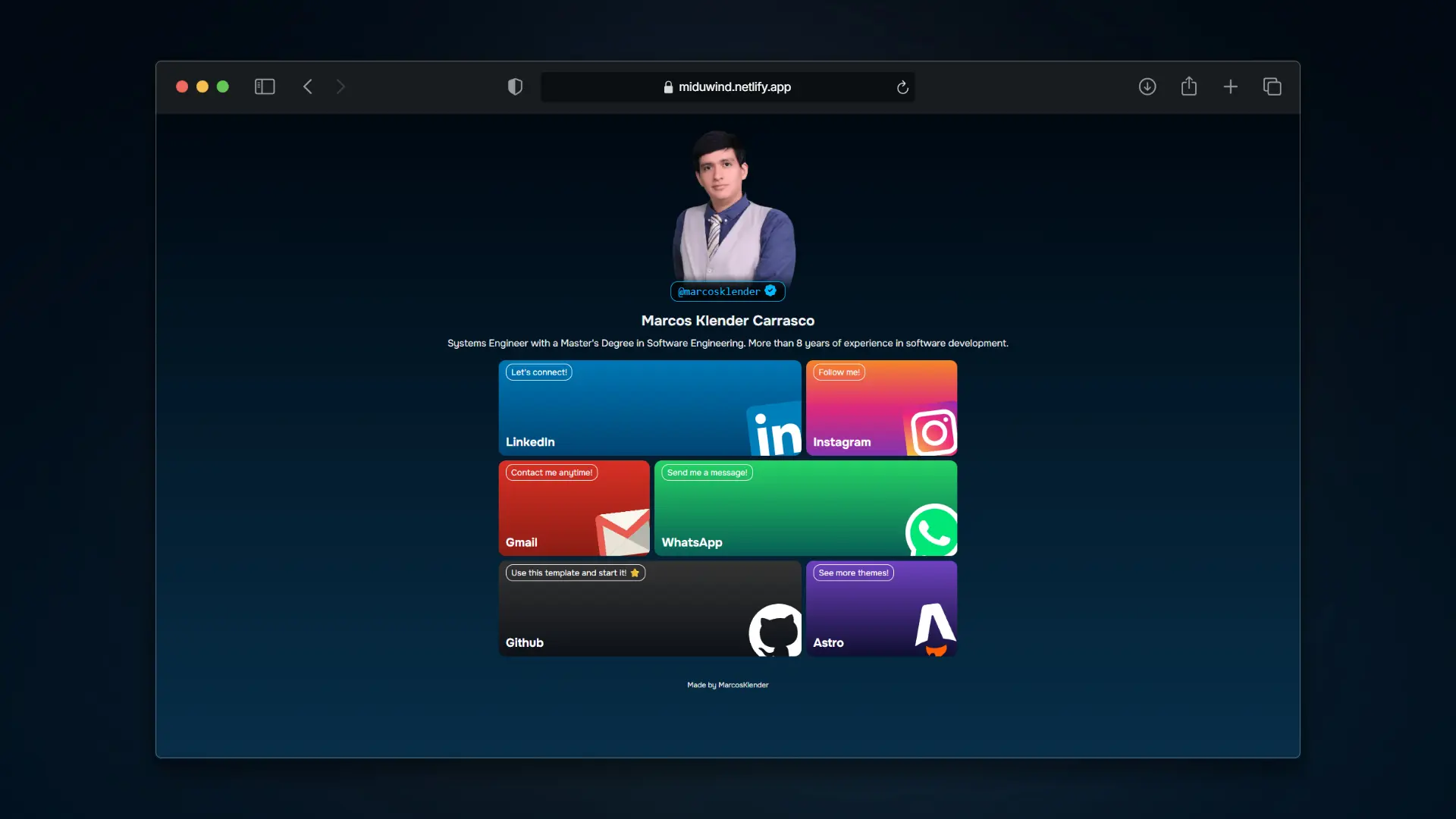Click the GitHub octocat logo
Viewport: 1456px width, 819px height.
point(775,630)
